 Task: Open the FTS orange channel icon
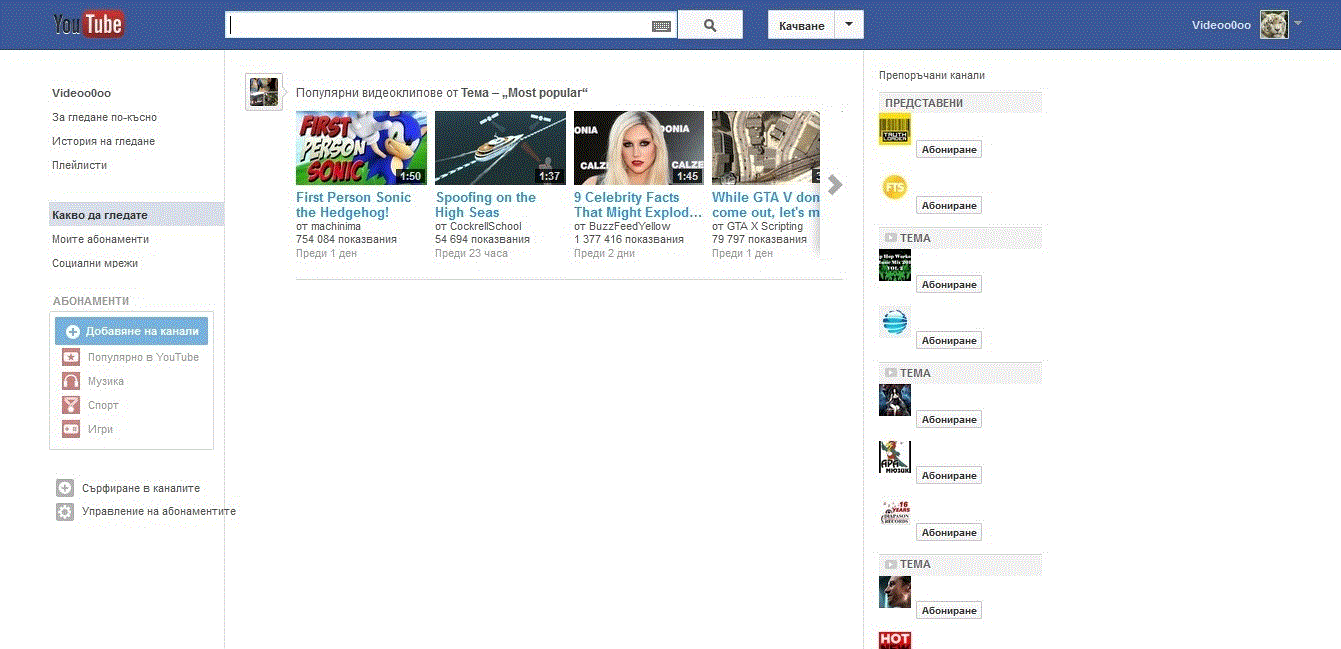[895, 186]
